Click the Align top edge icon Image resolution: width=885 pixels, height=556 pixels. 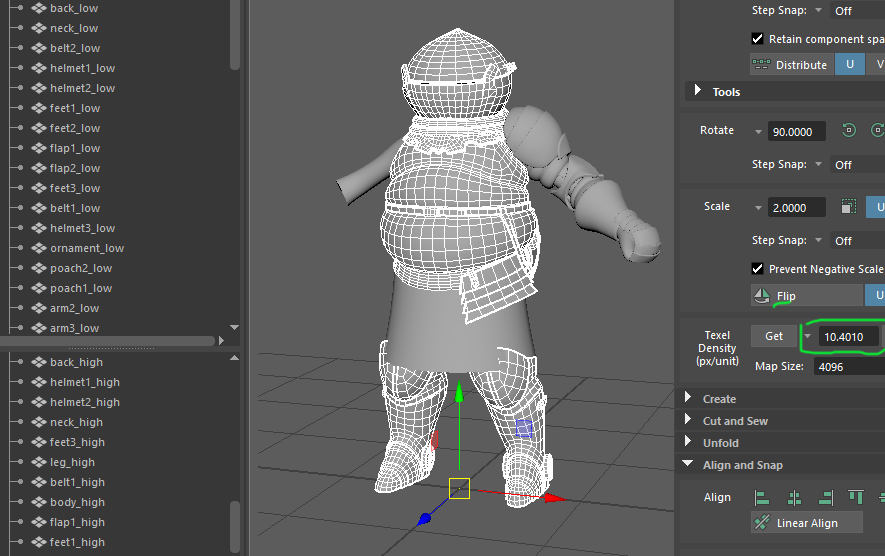click(x=856, y=497)
